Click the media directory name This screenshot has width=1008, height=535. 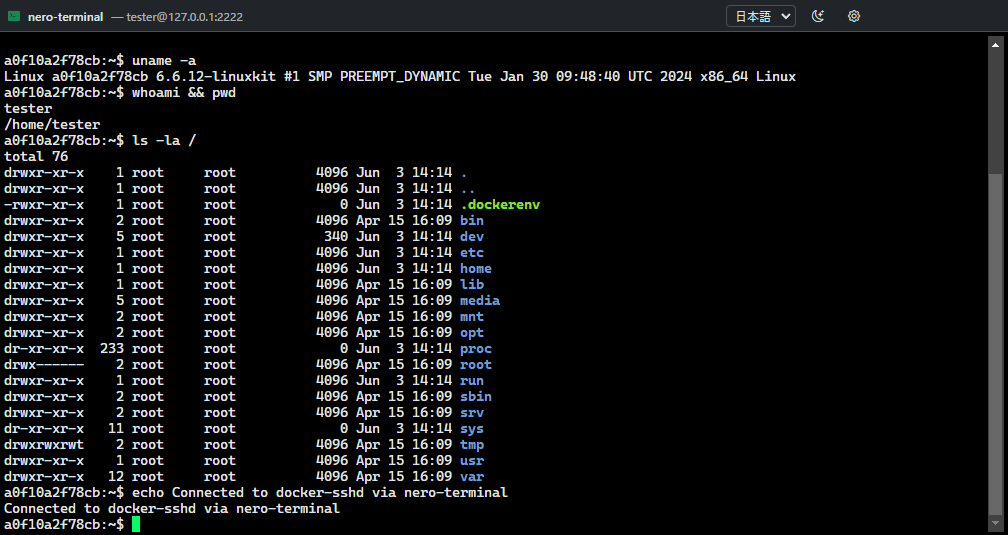pyautogui.click(x=480, y=301)
